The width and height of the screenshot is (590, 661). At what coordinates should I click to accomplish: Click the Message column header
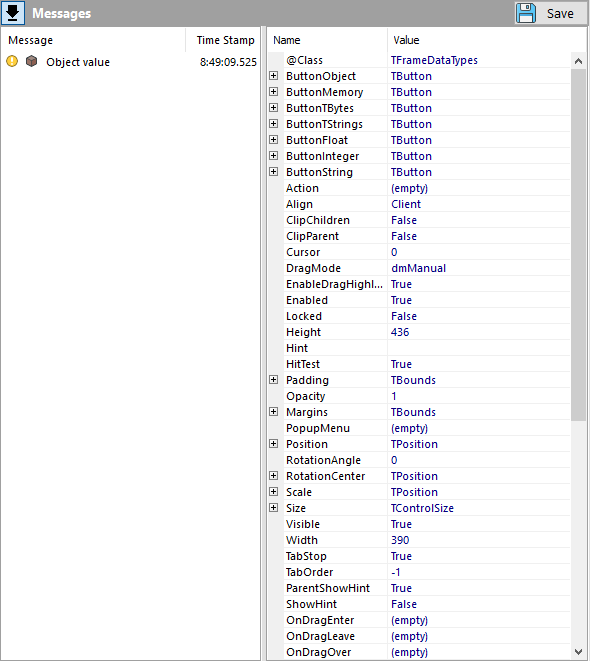(x=93, y=40)
